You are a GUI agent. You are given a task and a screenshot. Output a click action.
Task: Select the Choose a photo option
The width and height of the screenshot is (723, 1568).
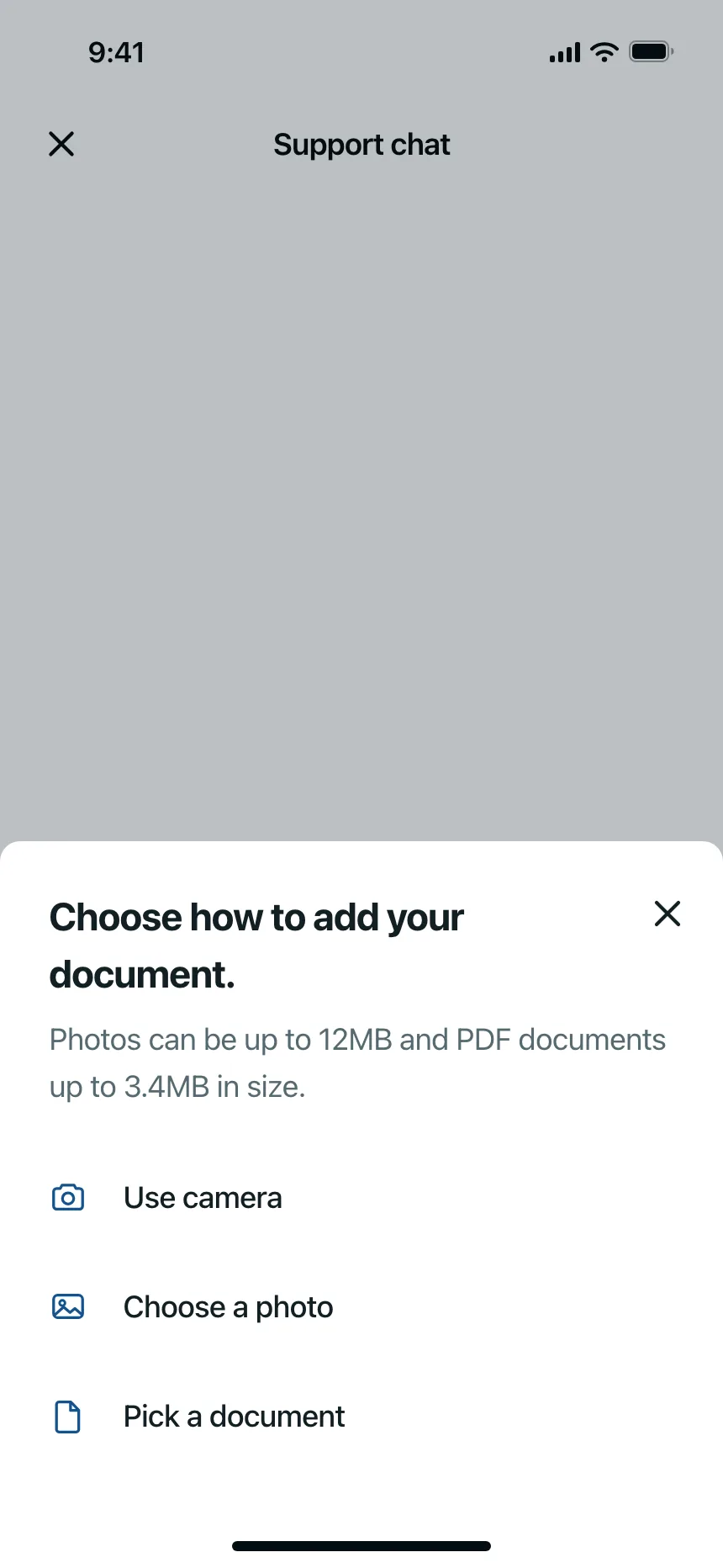pyautogui.click(x=361, y=1306)
